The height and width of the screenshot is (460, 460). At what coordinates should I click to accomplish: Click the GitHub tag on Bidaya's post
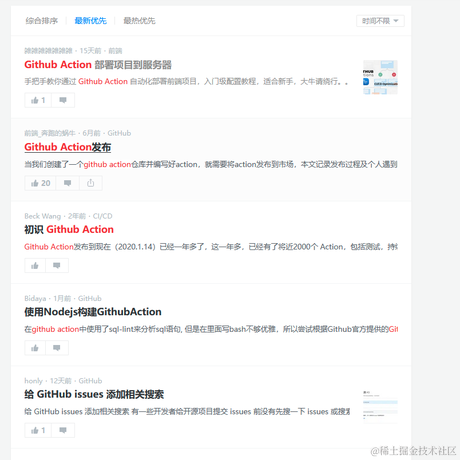(x=90, y=298)
